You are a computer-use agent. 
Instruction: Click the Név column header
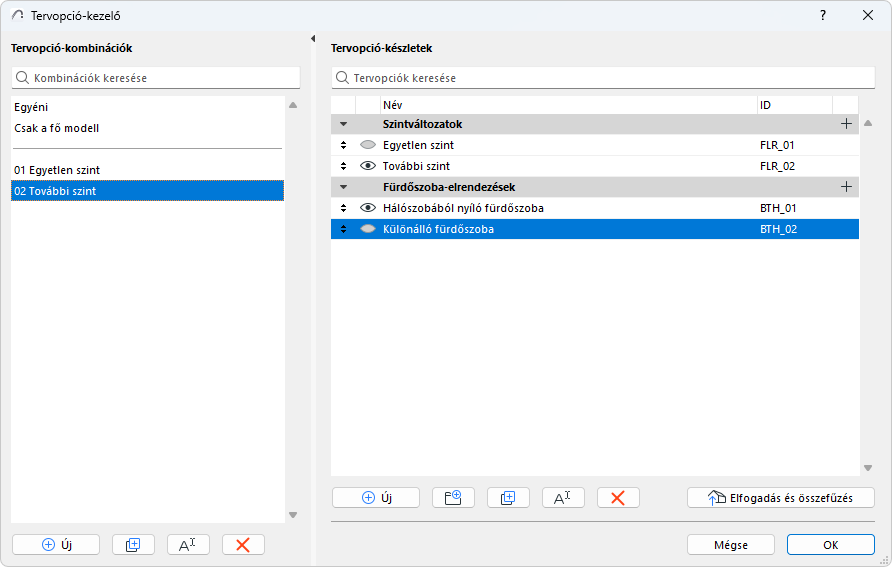click(x=569, y=105)
